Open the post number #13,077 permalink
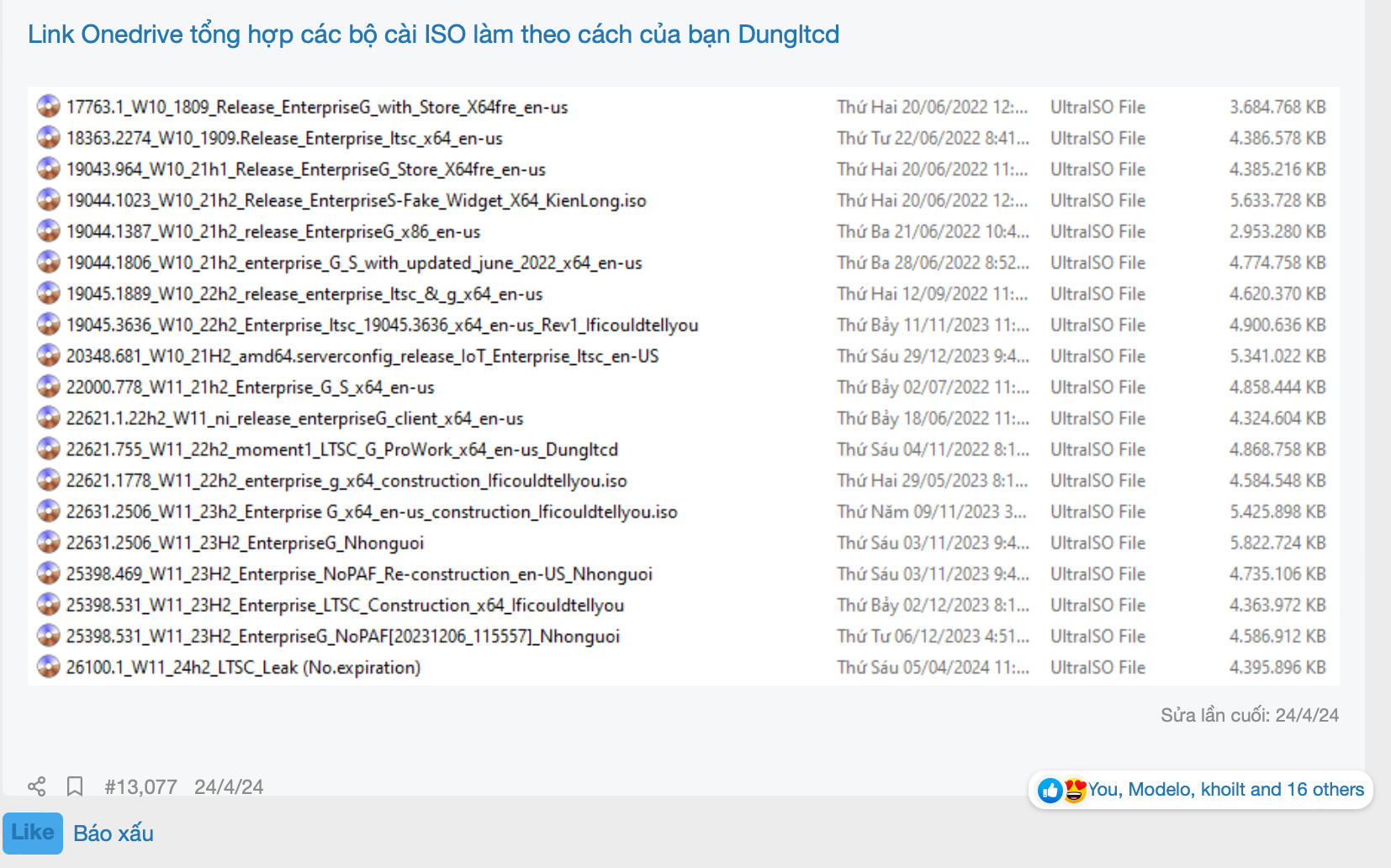 (140, 786)
